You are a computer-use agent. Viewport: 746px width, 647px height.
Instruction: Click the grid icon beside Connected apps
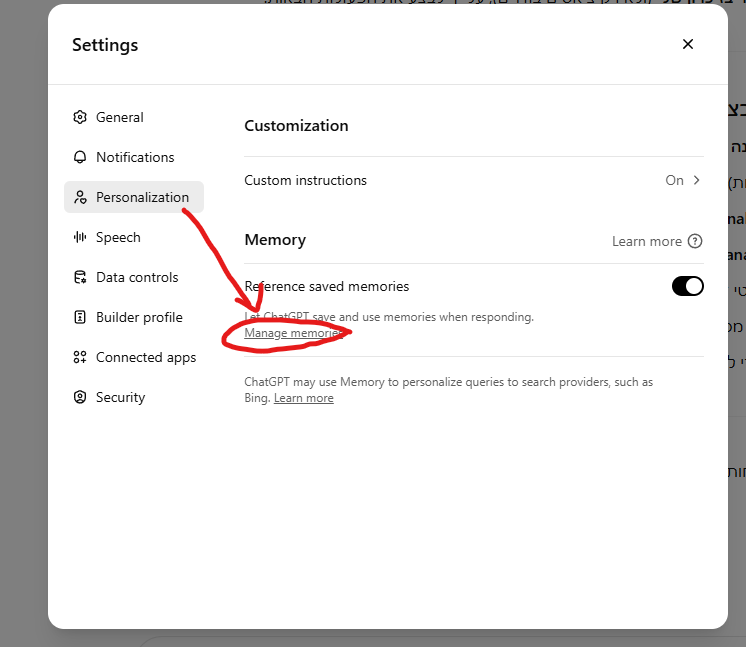click(80, 357)
